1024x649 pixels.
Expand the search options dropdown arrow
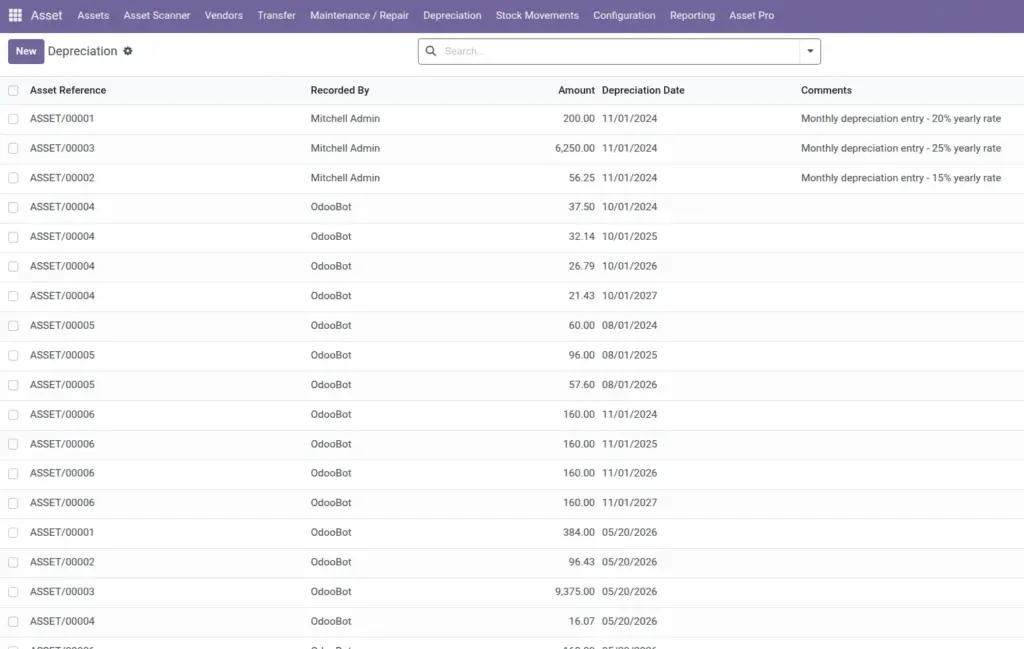coord(810,51)
